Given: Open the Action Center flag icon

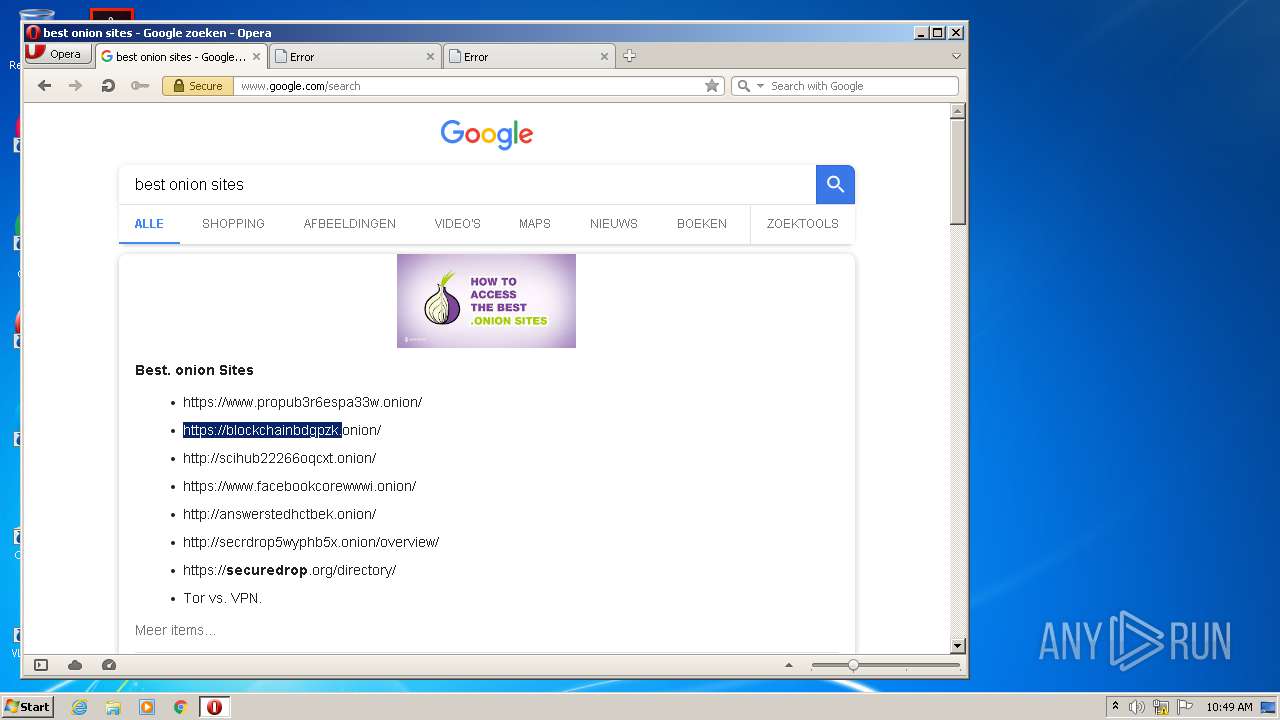Looking at the screenshot, I should pos(1185,707).
